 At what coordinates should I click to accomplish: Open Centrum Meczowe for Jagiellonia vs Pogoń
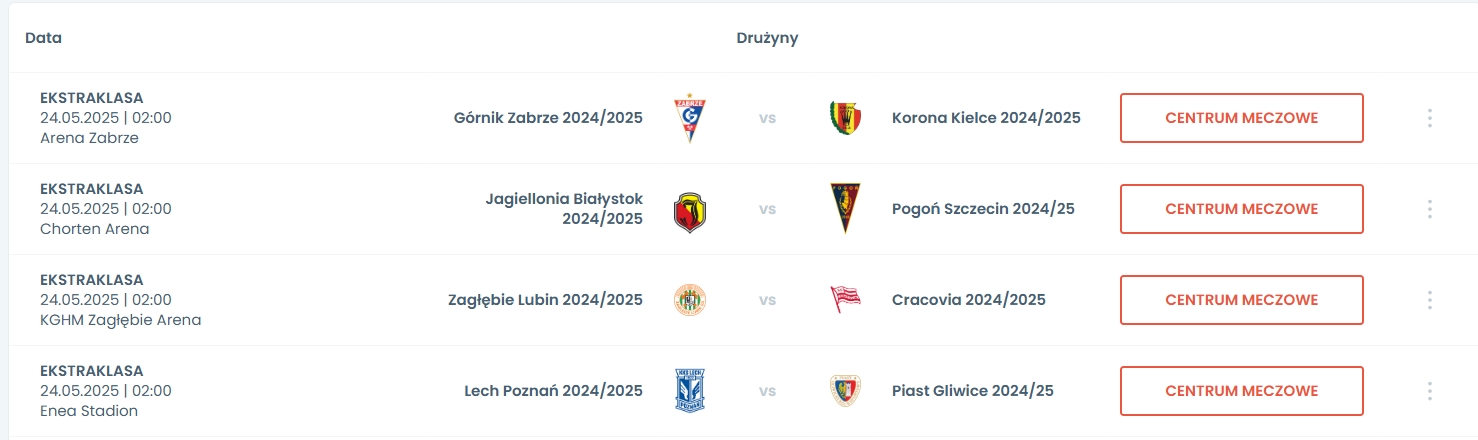(1241, 209)
